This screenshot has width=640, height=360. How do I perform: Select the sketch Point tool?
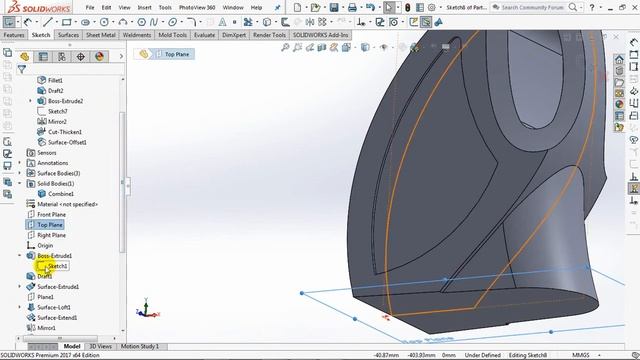click(x=234, y=22)
